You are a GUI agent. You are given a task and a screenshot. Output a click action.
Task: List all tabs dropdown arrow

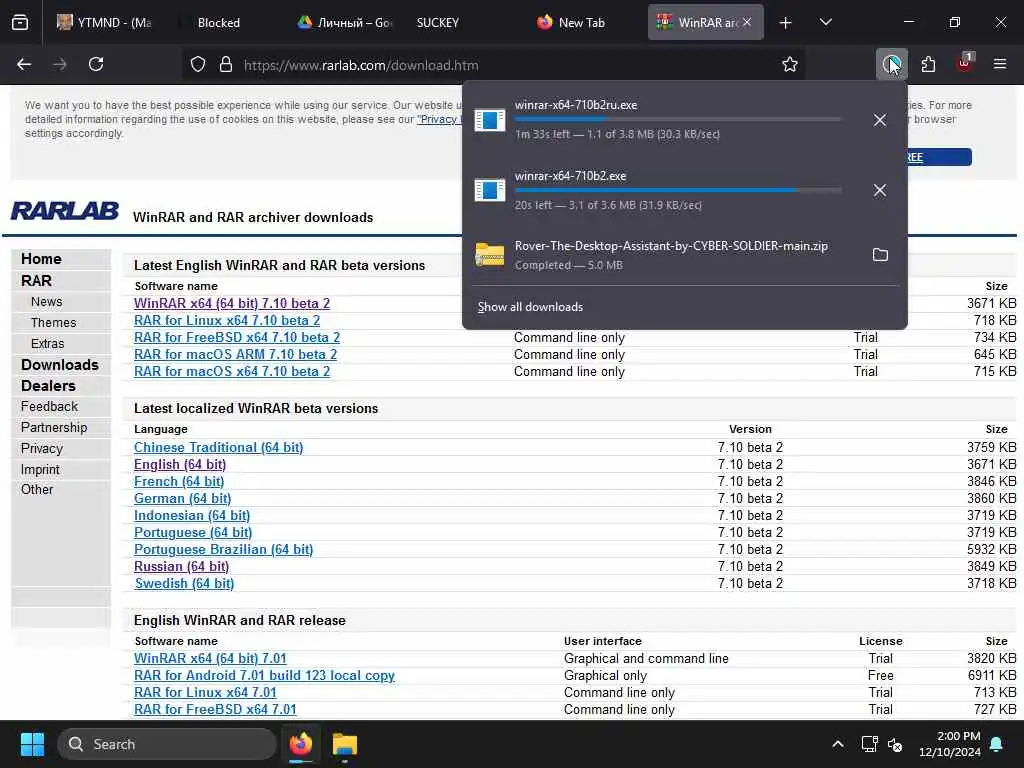point(825,23)
